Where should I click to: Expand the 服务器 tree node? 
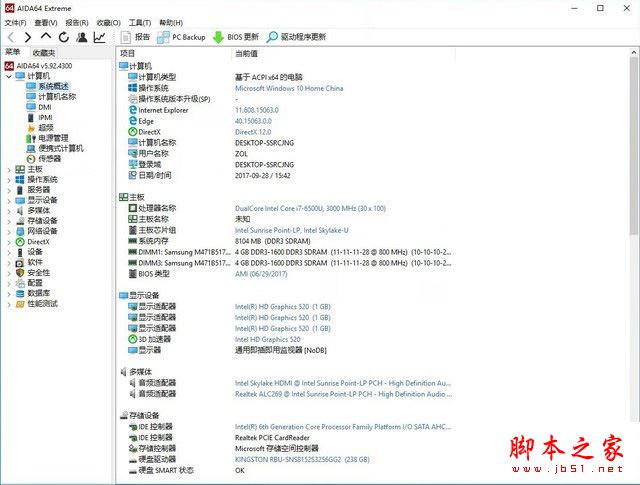(9, 190)
